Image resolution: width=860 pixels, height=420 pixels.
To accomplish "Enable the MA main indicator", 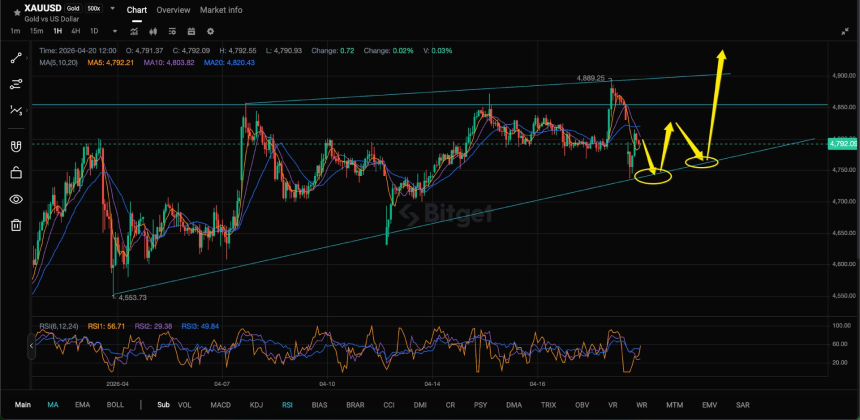I will 53,405.
